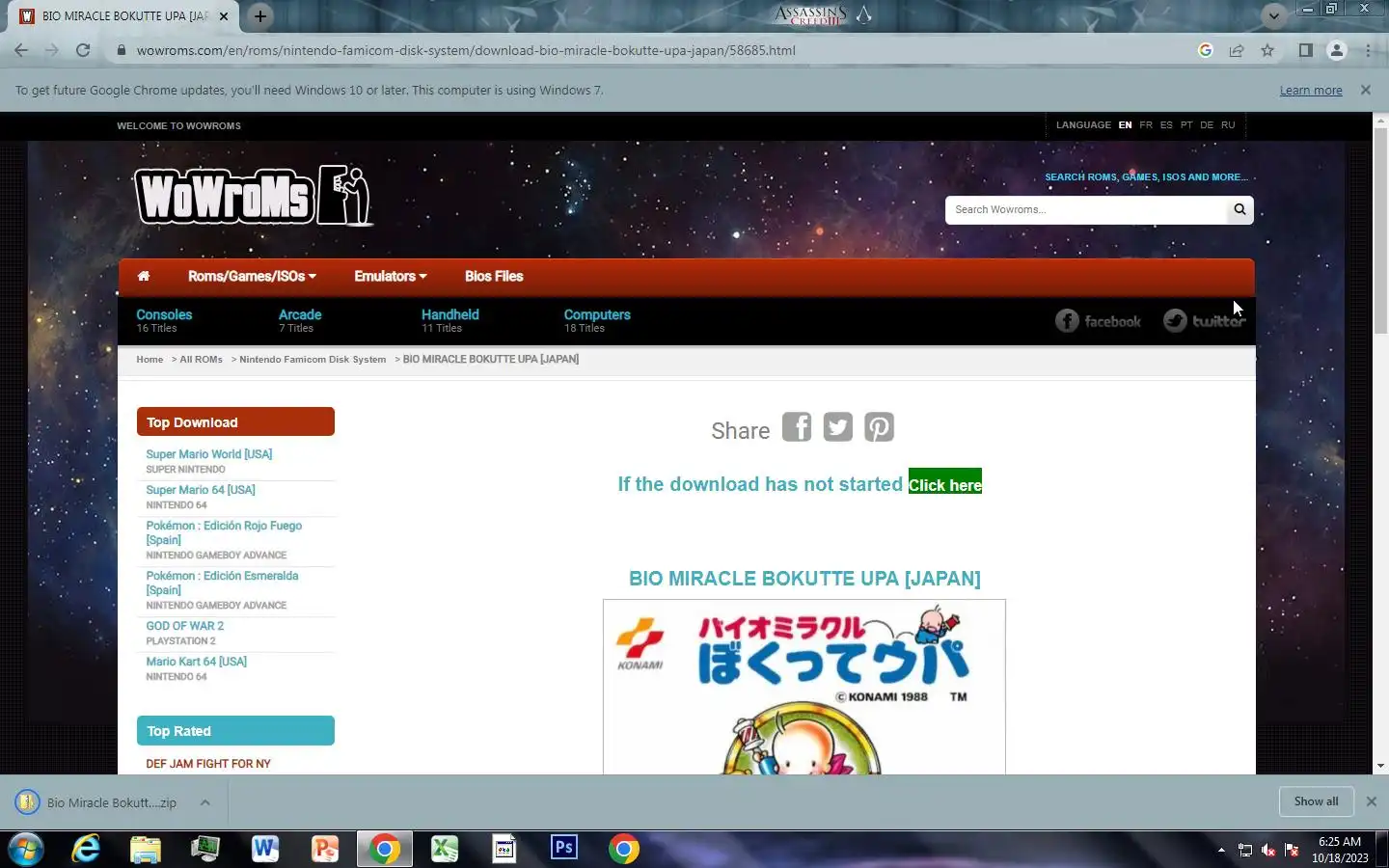Launch Word from taskbar

[x=265, y=849]
